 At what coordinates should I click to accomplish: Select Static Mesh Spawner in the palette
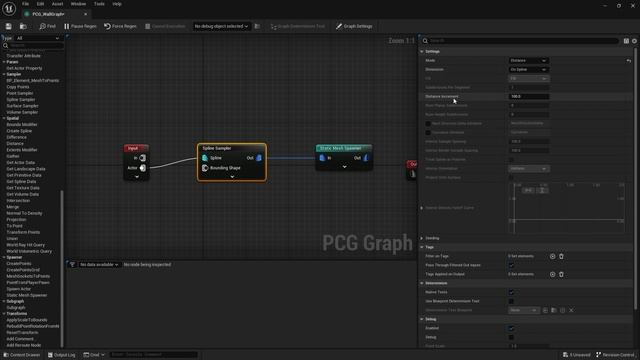coord(27,295)
